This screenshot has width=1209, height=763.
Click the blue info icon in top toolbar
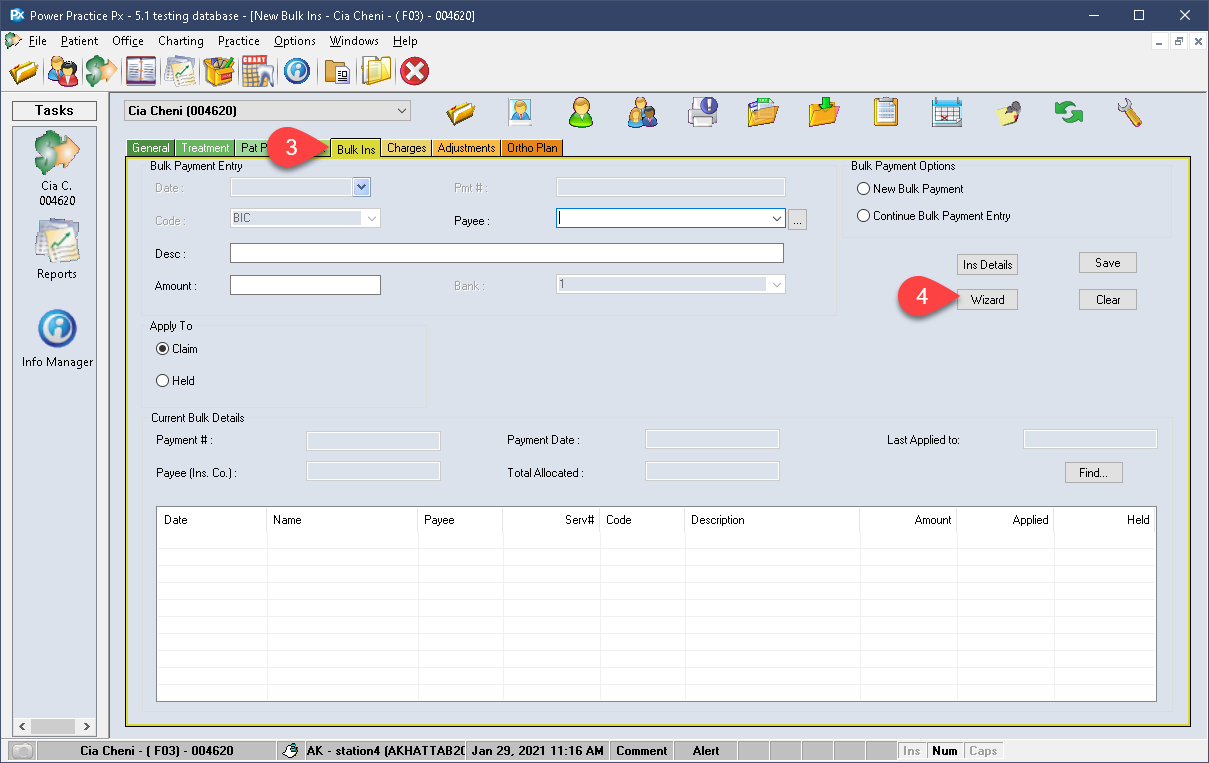point(296,71)
